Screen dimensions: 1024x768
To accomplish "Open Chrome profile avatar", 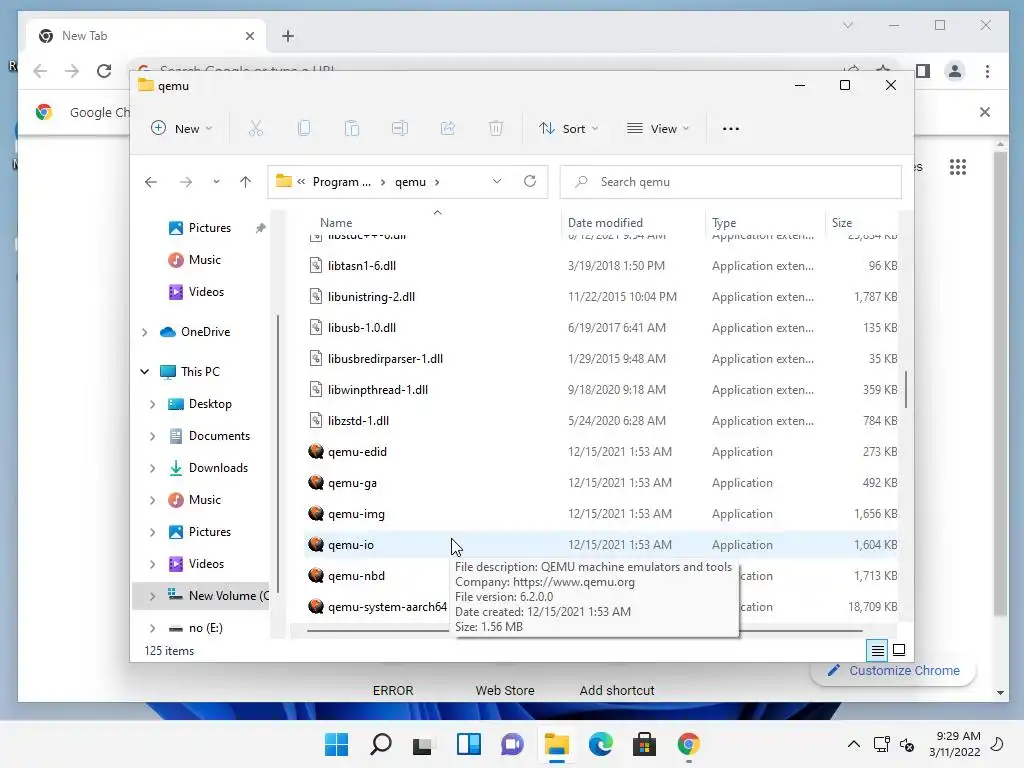I will 955,71.
